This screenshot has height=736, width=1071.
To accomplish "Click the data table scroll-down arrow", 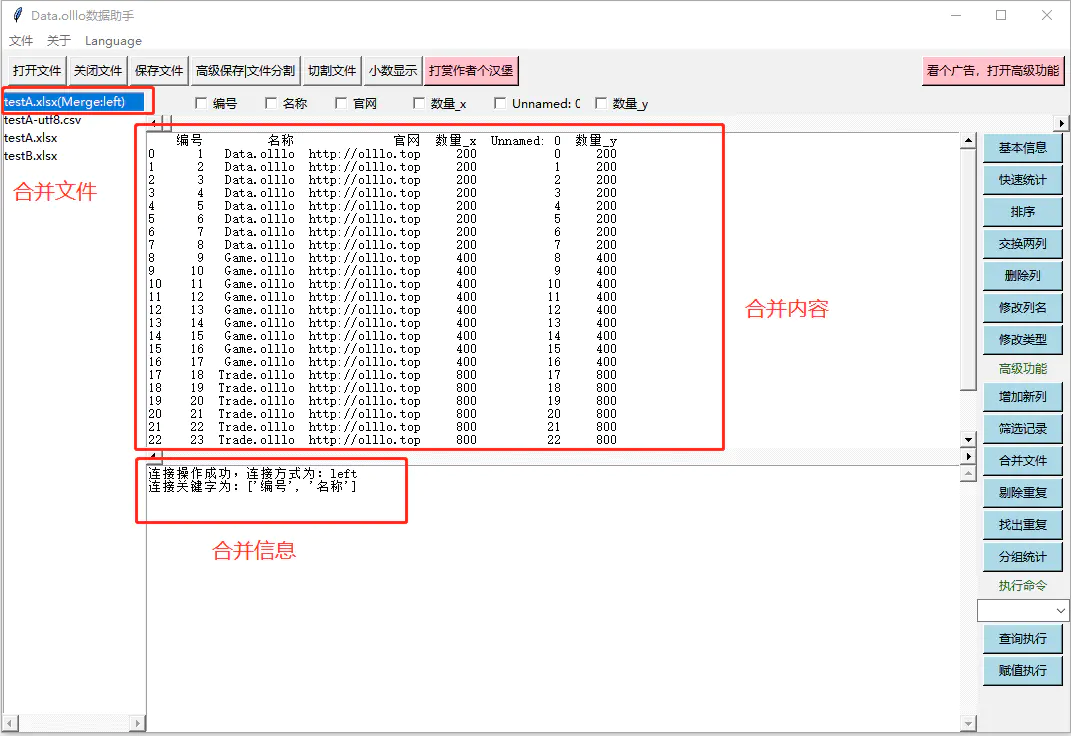I will (968, 439).
